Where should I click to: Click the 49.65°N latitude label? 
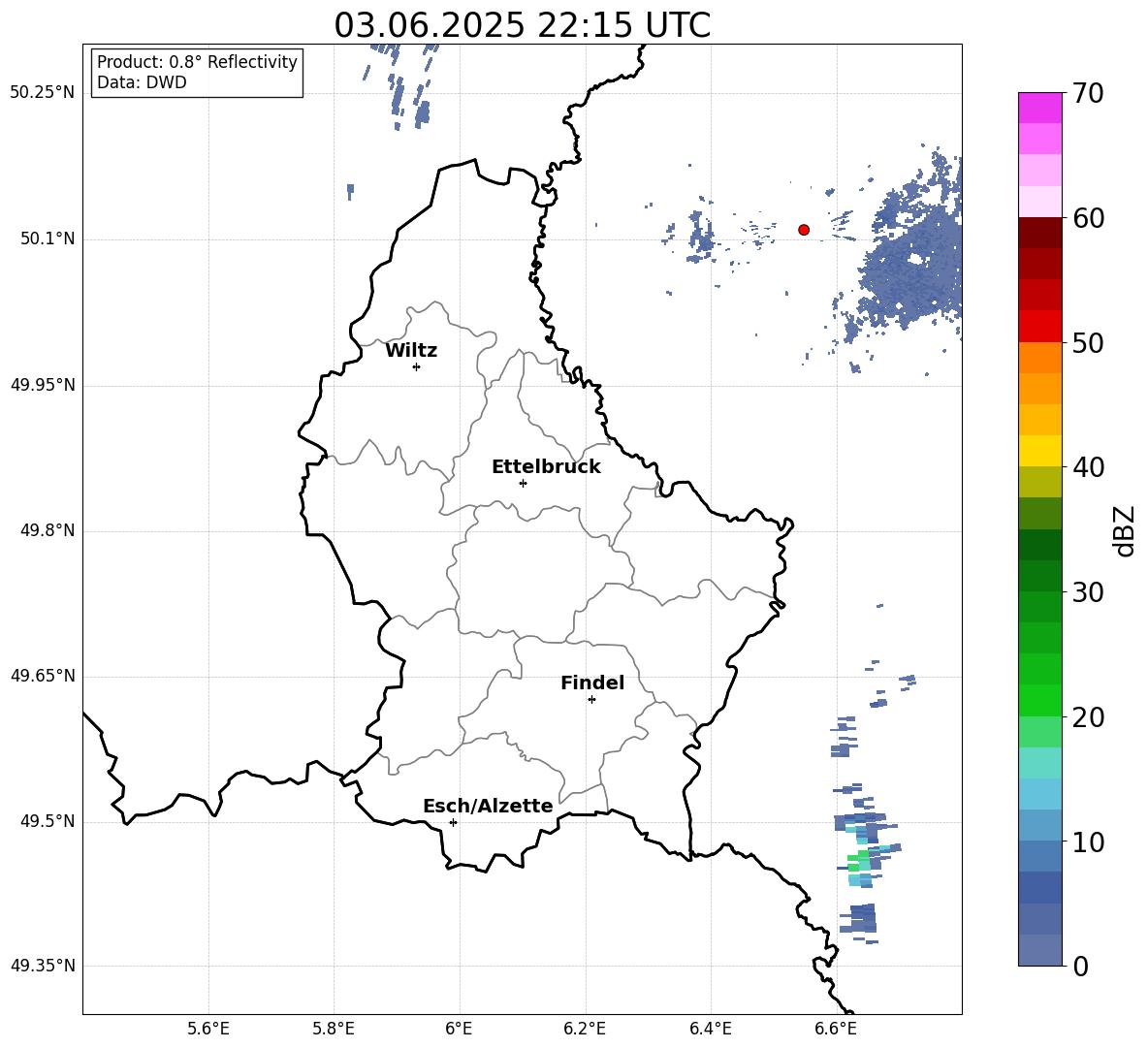43,676
